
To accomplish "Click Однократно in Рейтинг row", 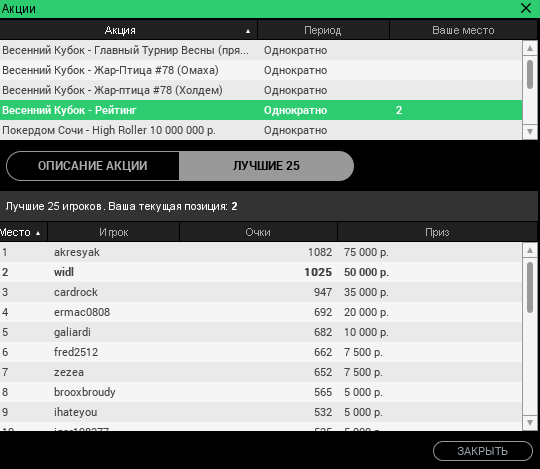I will (295, 110).
